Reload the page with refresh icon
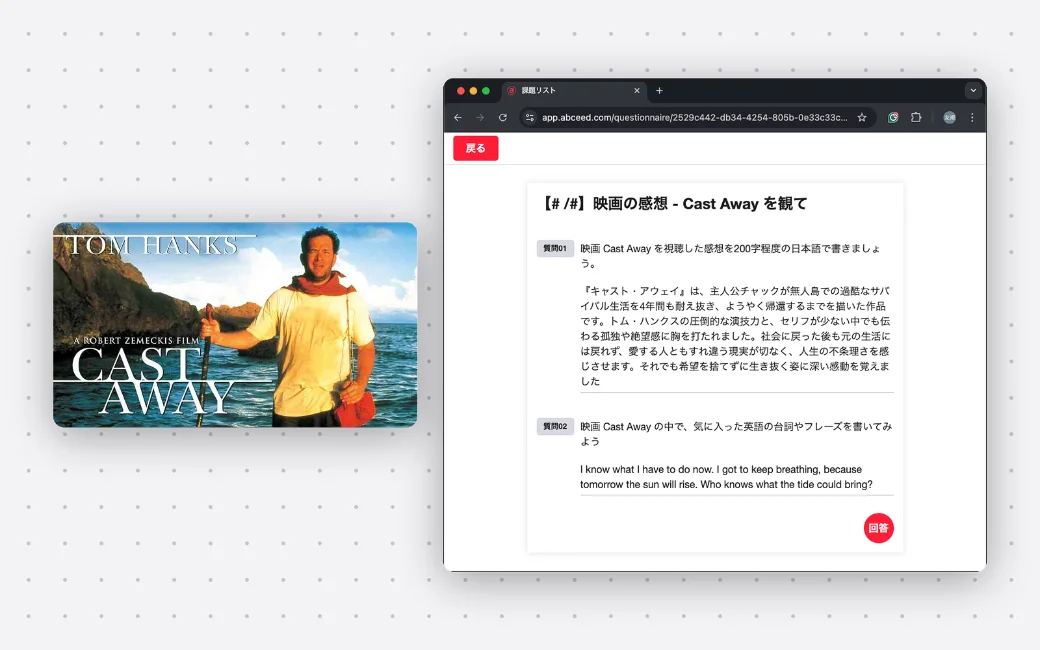The width and height of the screenshot is (1040, 650). click(503, 117)
